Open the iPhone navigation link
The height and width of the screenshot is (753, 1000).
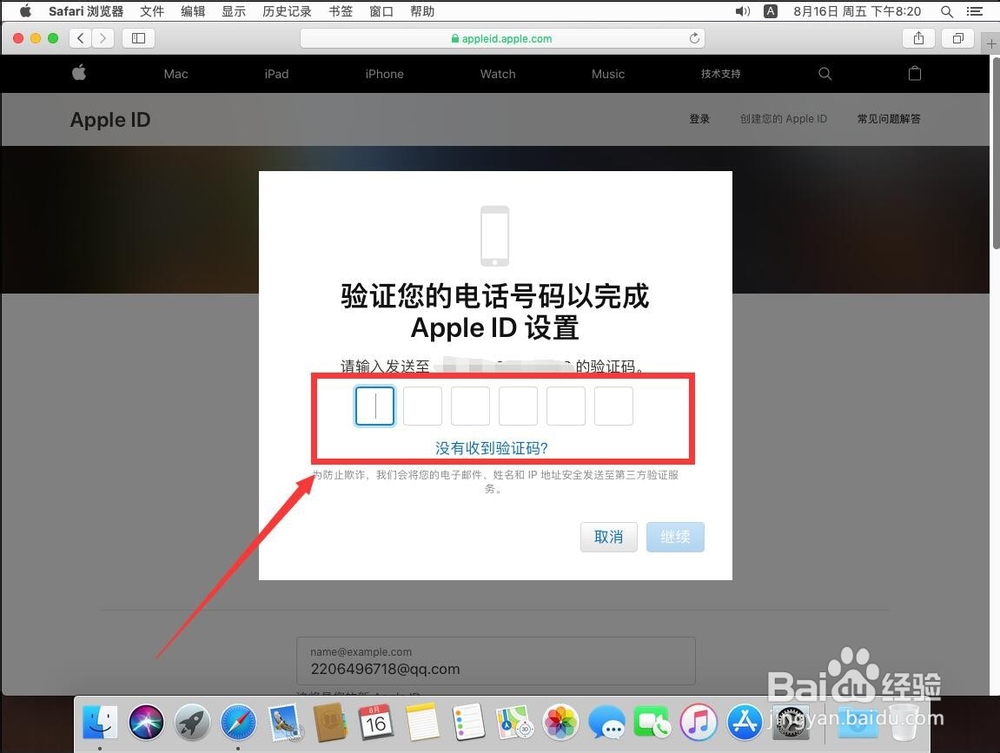(x=384, y=74)
